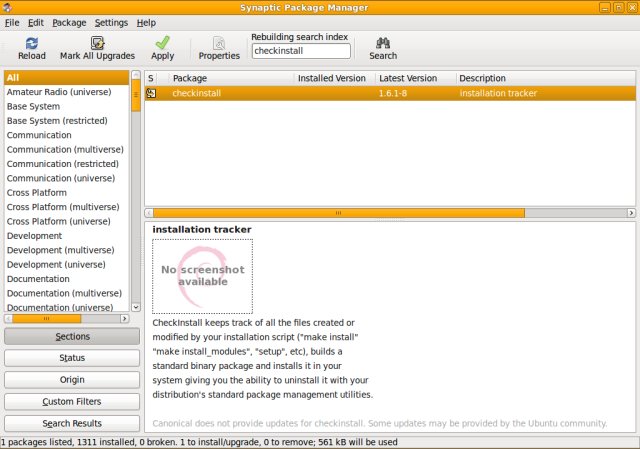
Task: Click the quick search input field
Action: point(300,50)
